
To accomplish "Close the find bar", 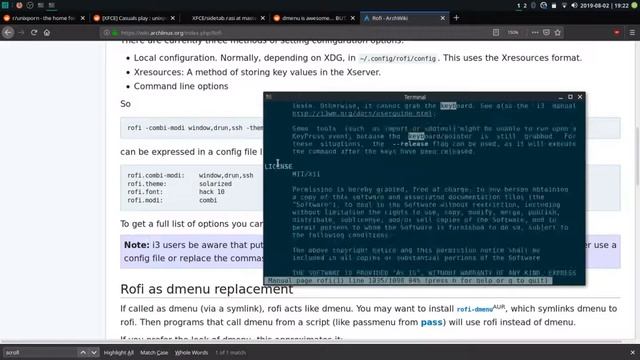I will pos(632,353).
